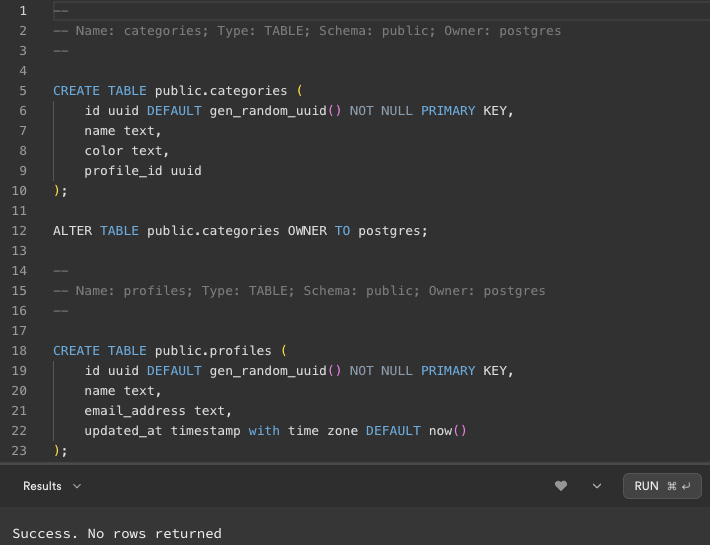Click the 'Success. No rows returned' message
Viewport: 710px width, 545px height.
[117, 533]
